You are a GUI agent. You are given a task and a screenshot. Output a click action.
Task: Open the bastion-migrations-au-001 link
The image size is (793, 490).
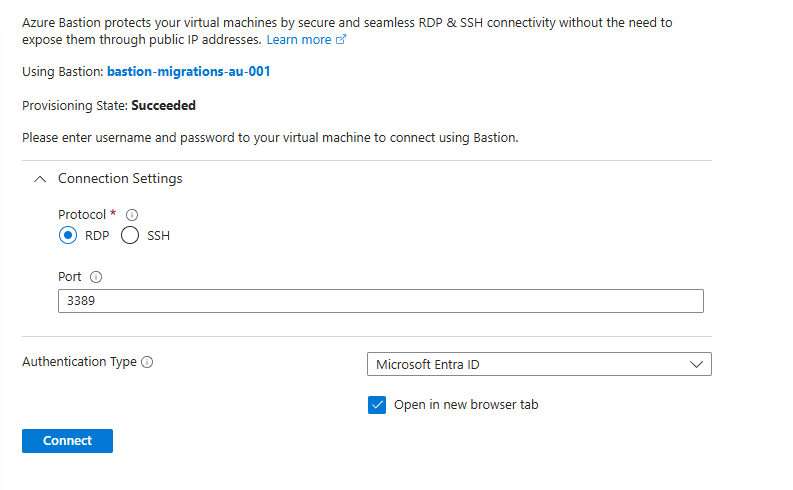point(189,72)
